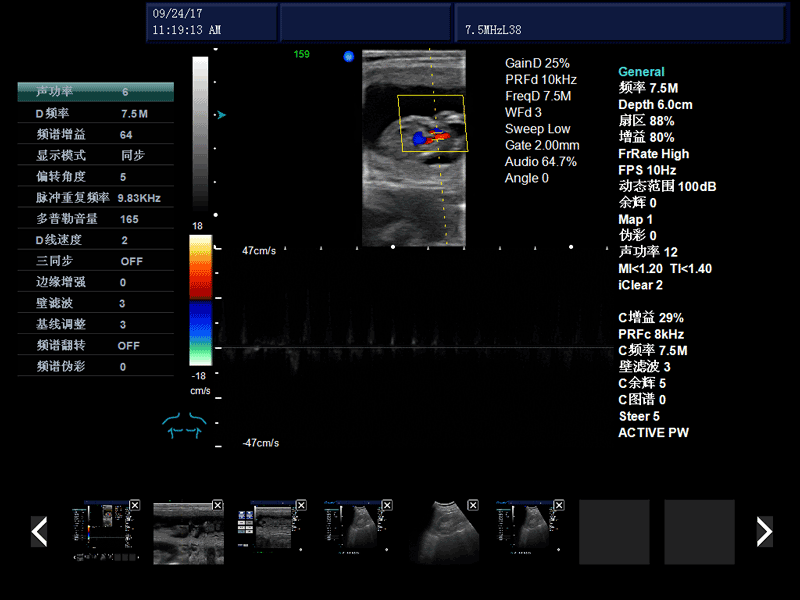Open the 壁滤波 setting row
This screenshot has width=800, height=600.
[95, 303]
